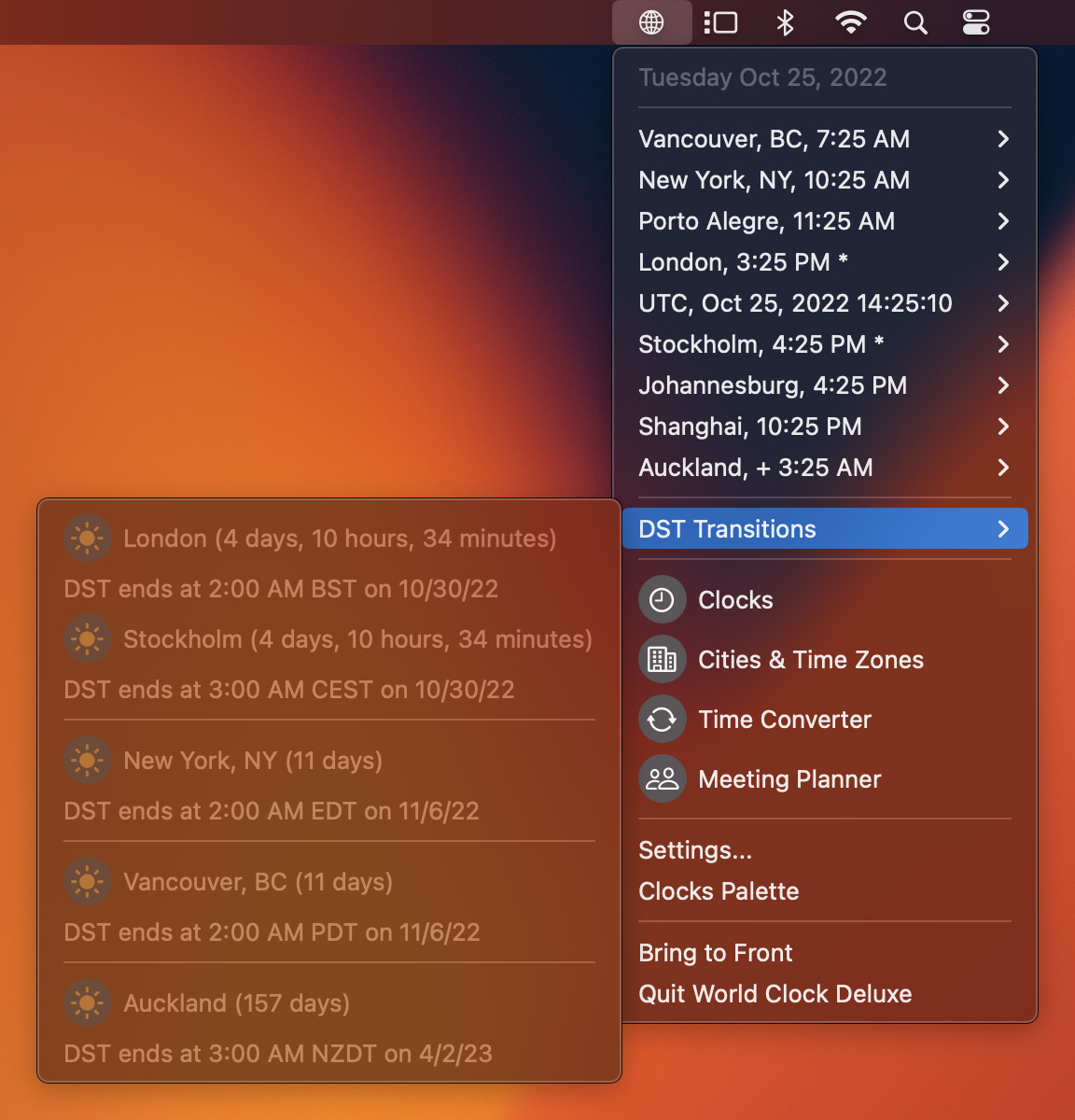Select Auckland, + 3:25 AM entry
The width and height of the screenshot is (1075, 1120).
click(825, 468)
